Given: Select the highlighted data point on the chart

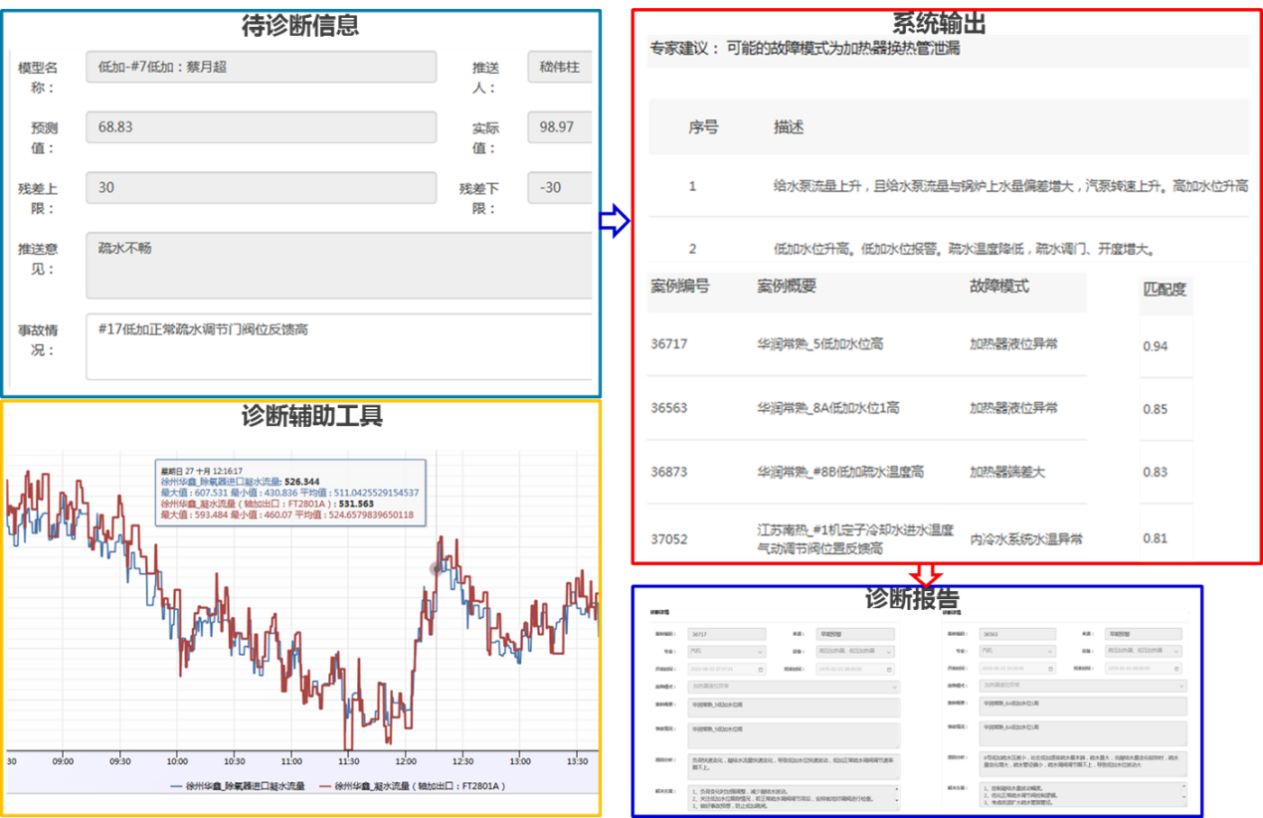Looking at the screenshot, I should coord(435,568).
